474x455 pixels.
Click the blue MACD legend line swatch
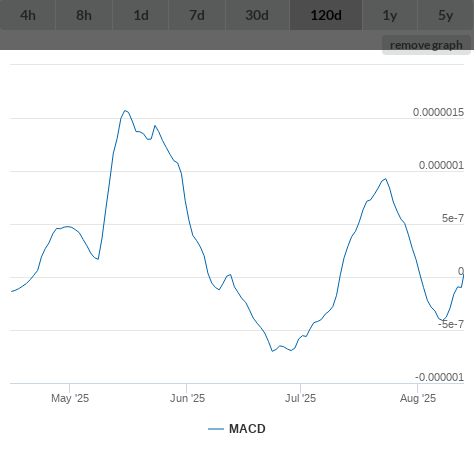pyautogui.click(x=216, y=429)
